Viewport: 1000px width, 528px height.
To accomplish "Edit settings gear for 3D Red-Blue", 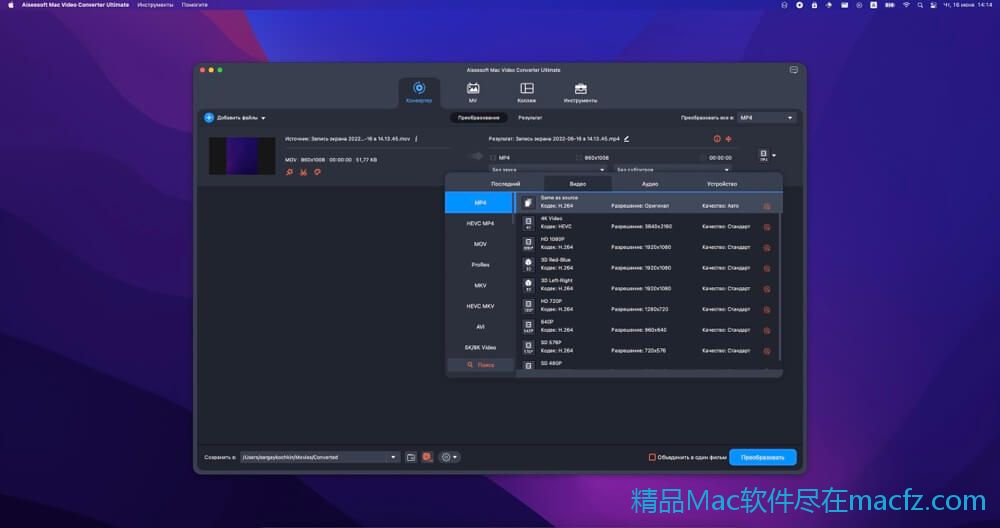I will click(x=767, y=268).
